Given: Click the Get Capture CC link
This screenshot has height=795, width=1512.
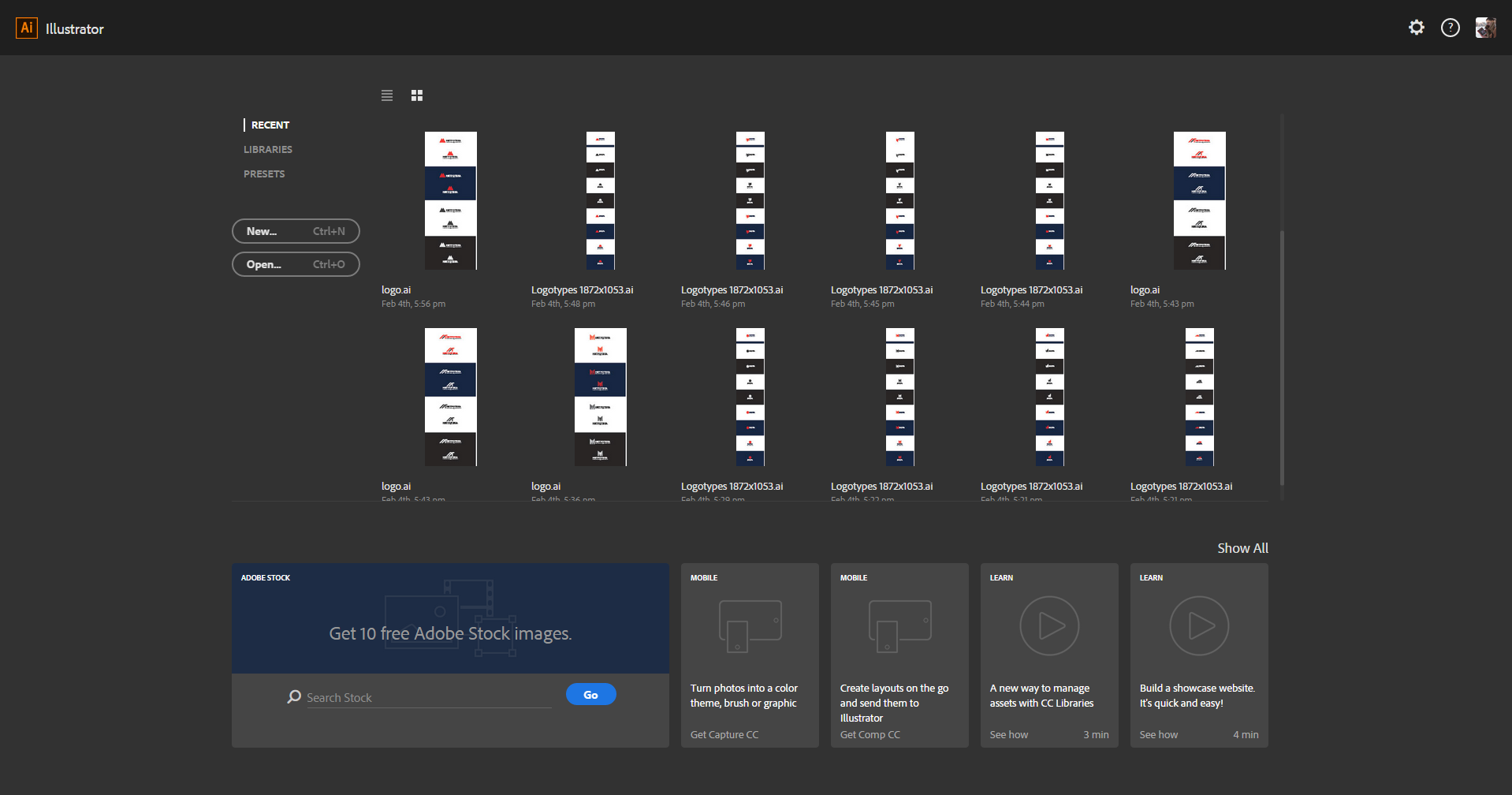Looking at the screenshot, I should coord(724,734).
